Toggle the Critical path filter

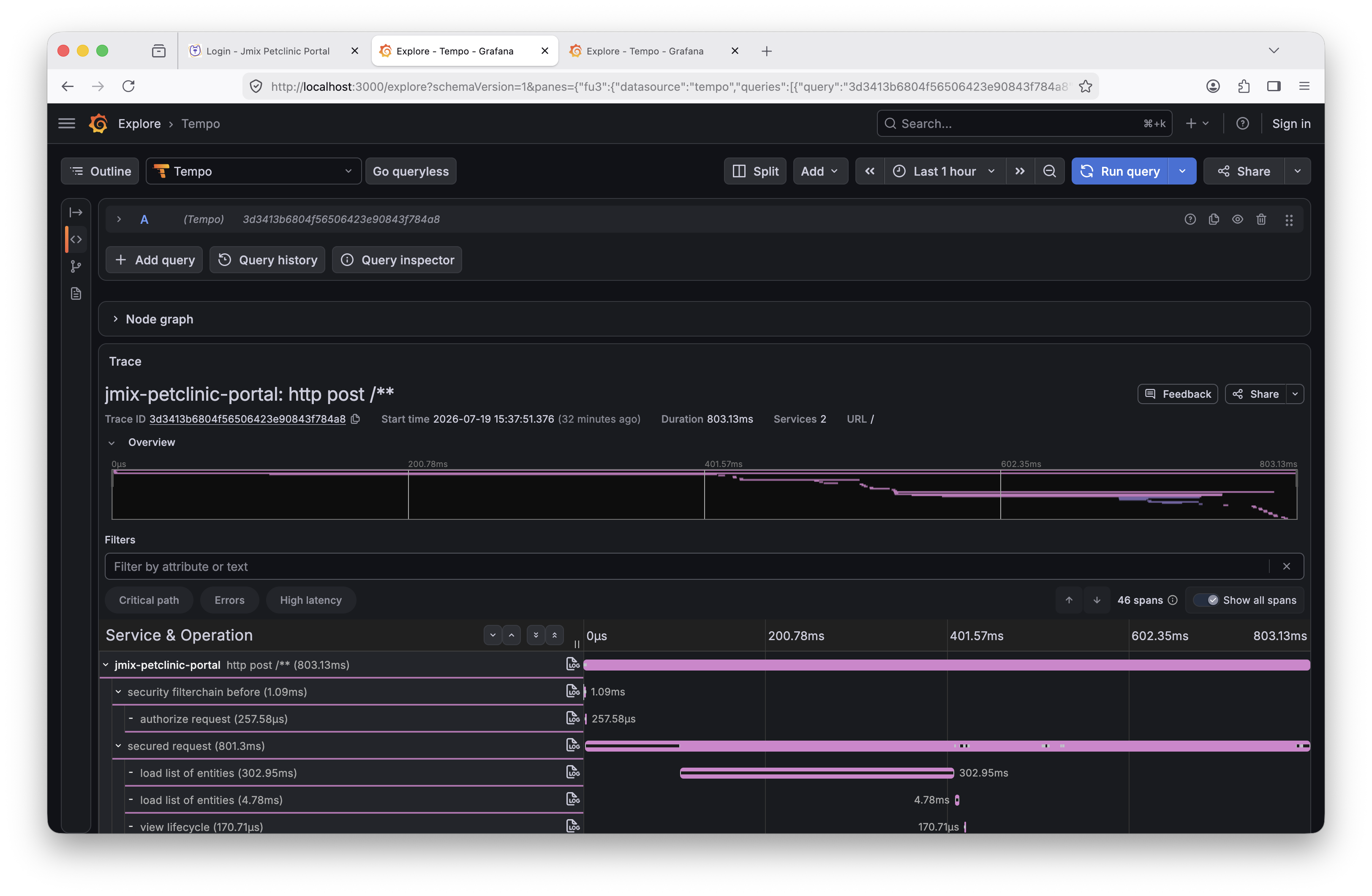(149, 600)
